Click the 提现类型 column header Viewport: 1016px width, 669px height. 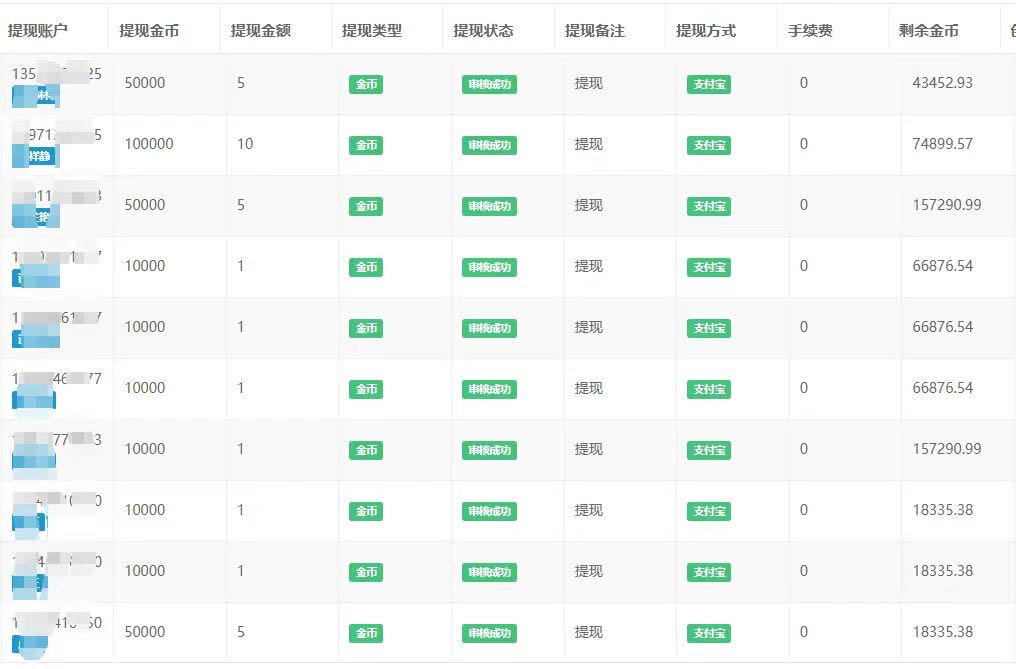[372, 30]
